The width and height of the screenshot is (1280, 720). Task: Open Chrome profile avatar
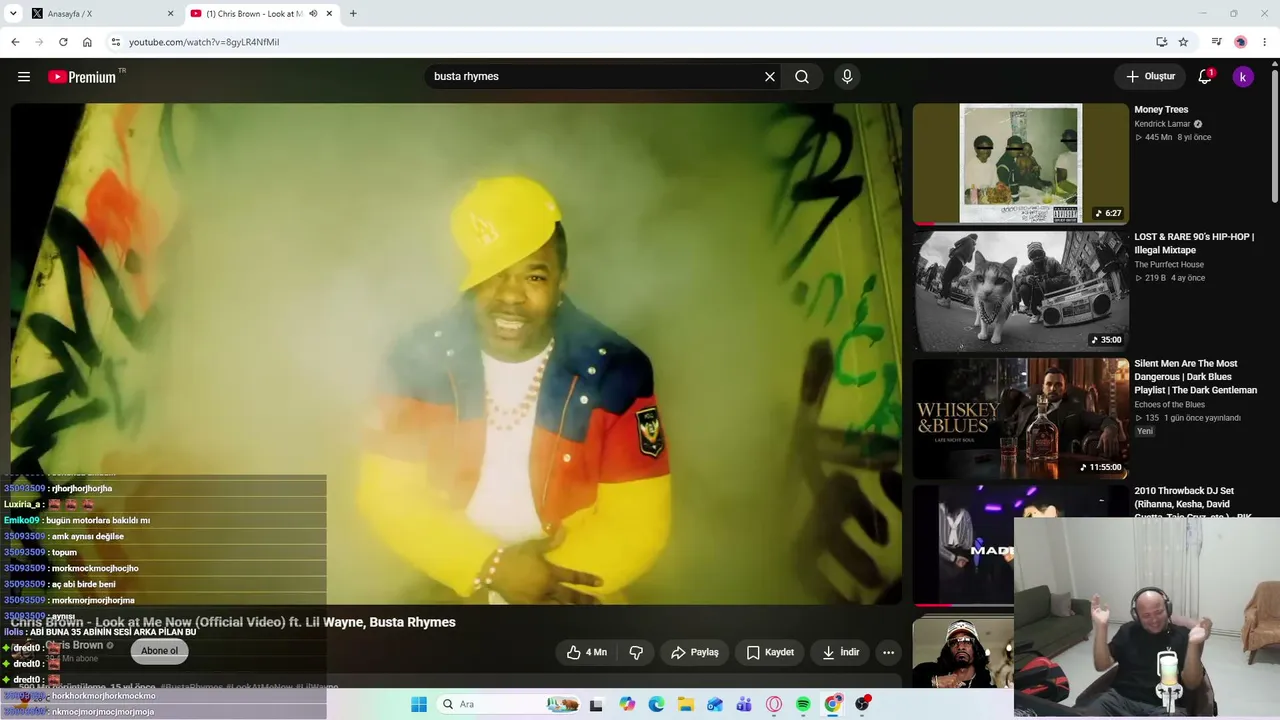(1241, 42)
